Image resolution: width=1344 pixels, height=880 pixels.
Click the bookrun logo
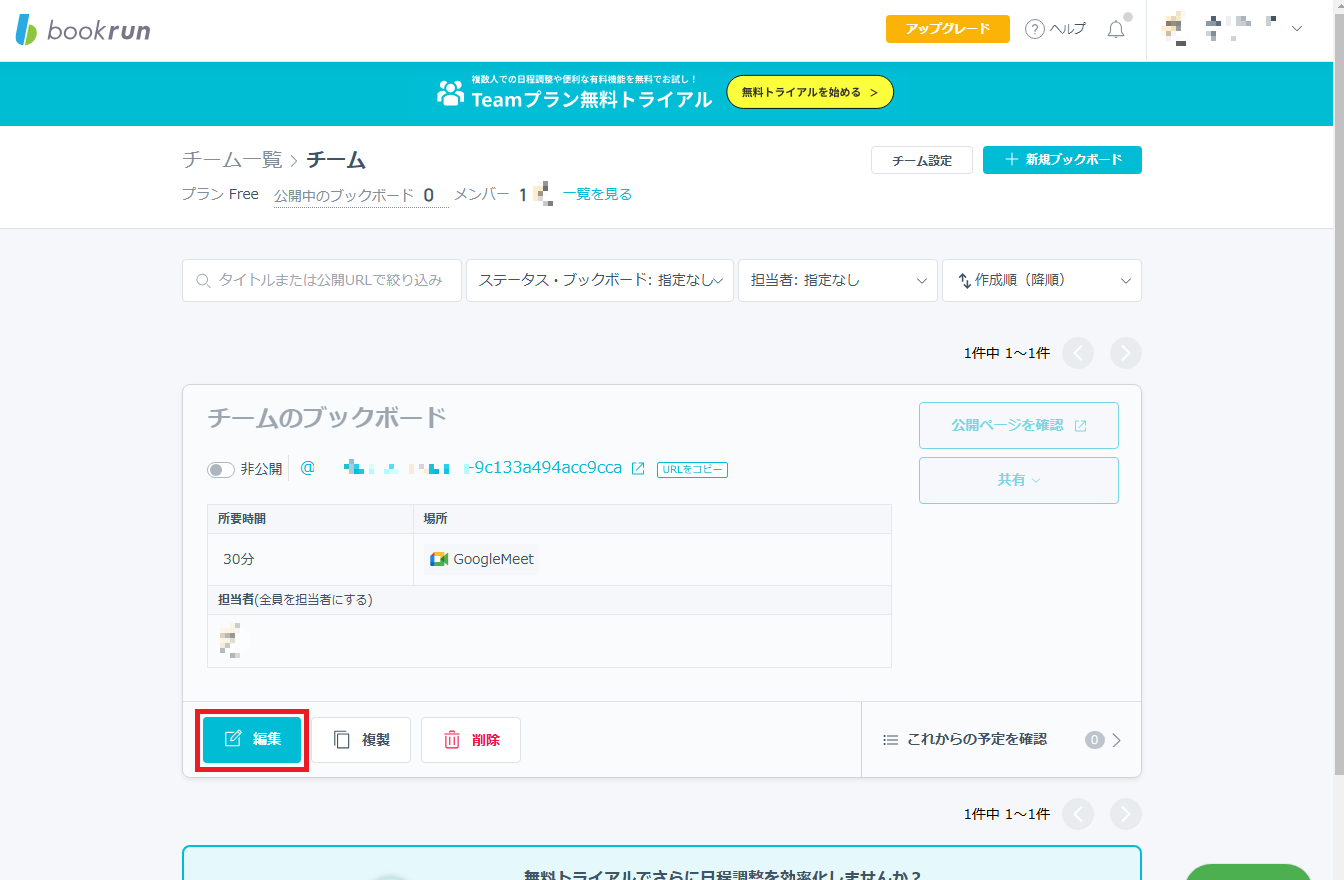(x=81, y=29)
